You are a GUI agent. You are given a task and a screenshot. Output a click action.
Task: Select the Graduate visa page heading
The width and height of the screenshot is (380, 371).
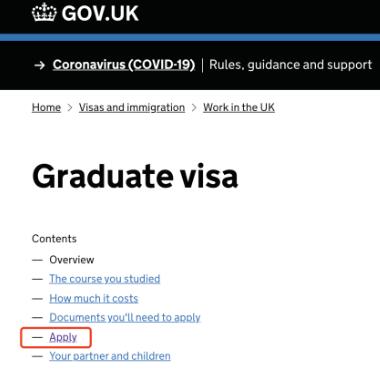[135, 176]
